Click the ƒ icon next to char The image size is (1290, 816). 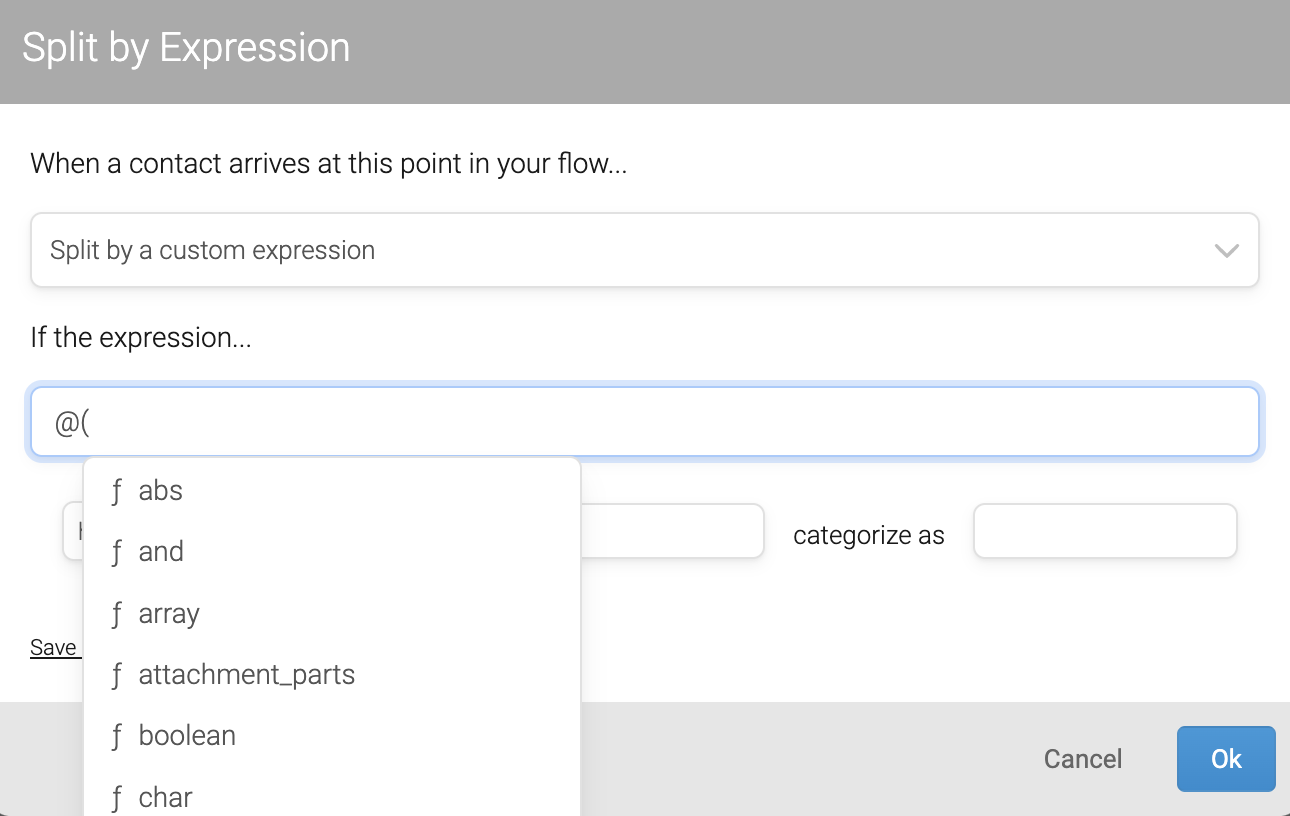point(117,797)
